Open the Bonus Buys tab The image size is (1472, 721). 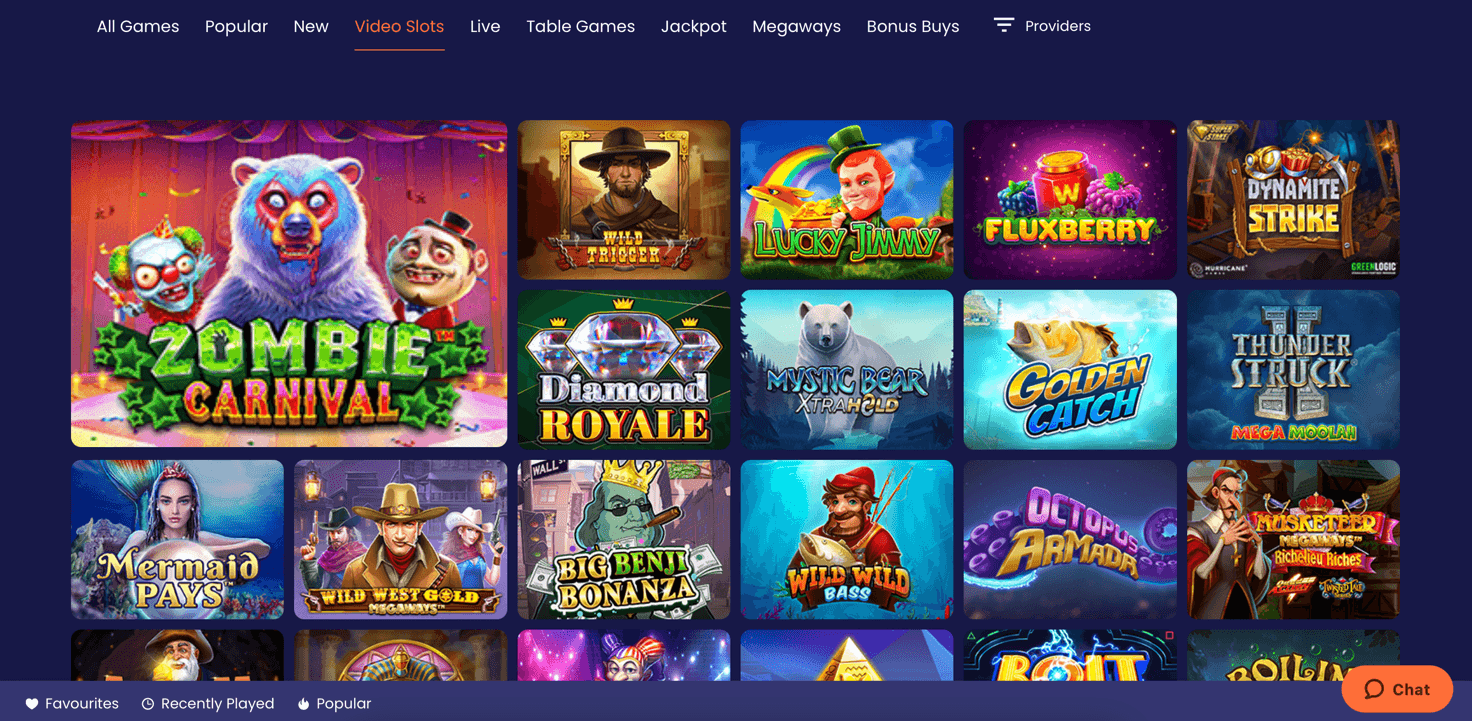[913, 27]
